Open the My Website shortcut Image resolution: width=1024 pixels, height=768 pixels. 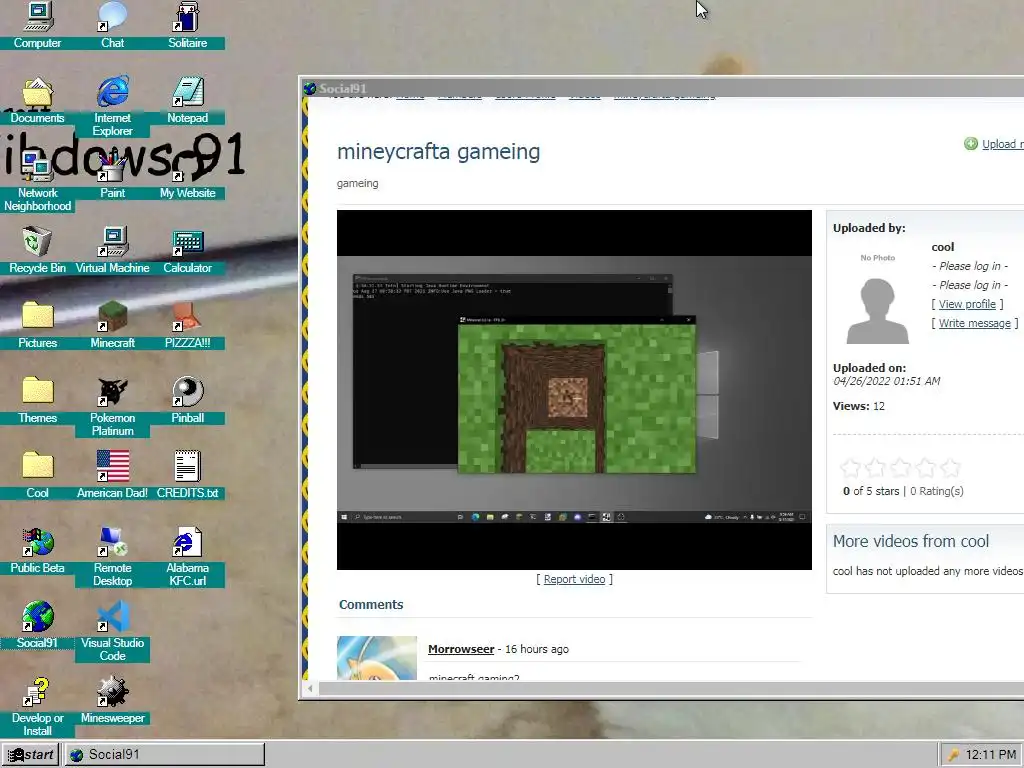click(x=187, y=175)
